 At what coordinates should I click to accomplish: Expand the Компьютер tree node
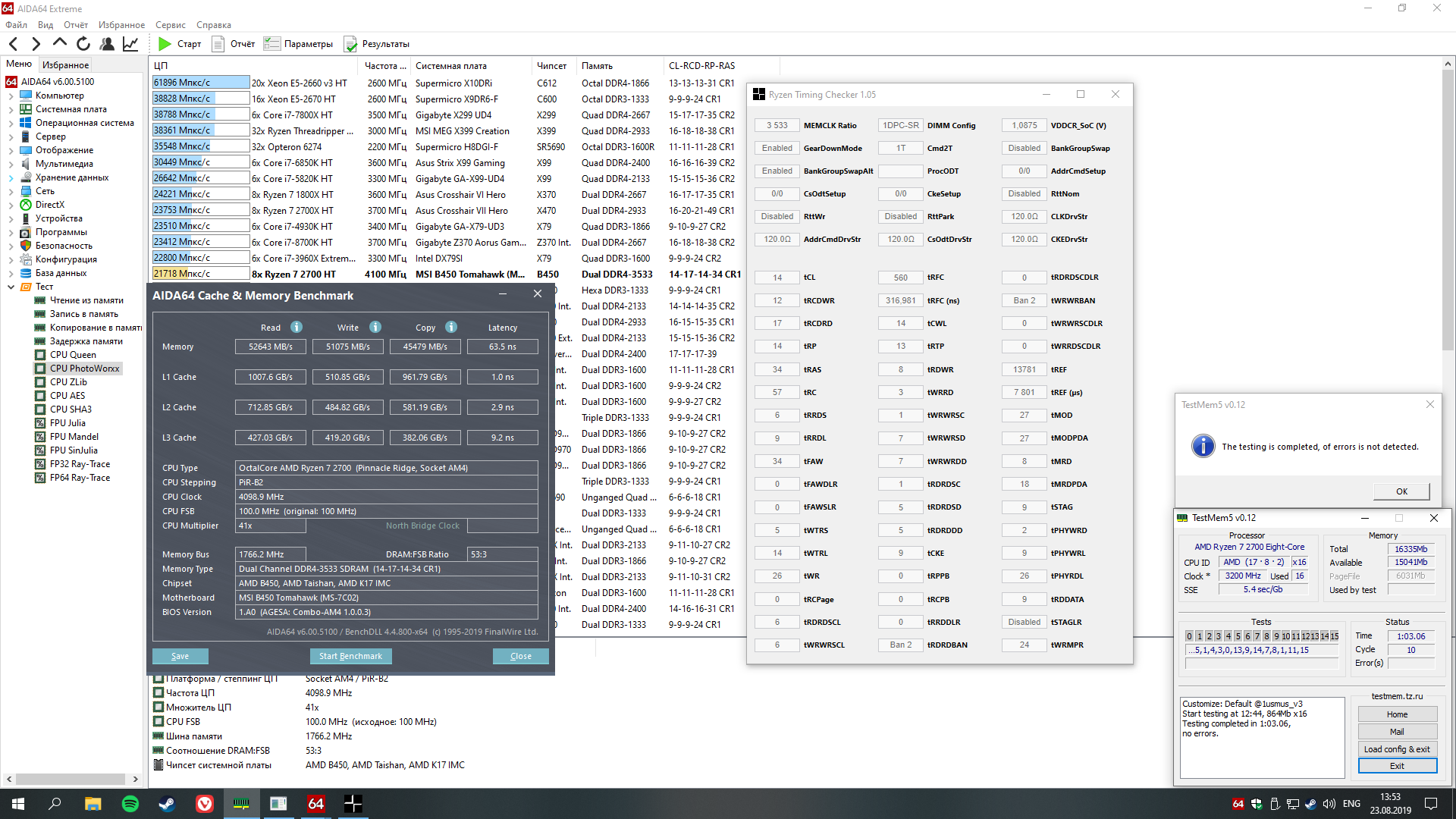[11, 96]
